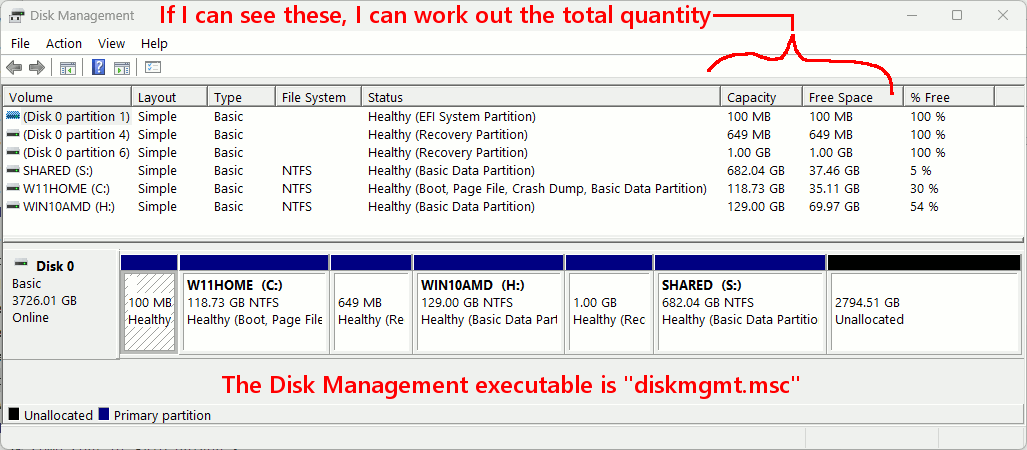This screenshot has height=450, width=1027.
Task: Click 'Healthy (Boot, Page File, Crash Dump...' status
Action: click(x=537, y=189)
